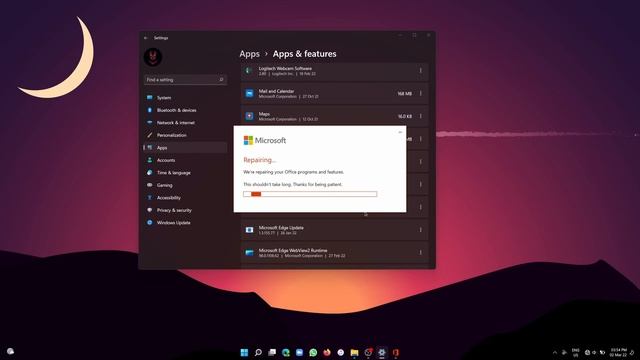Switch to the Settings gear in taskbar
The width and height of the screenshot is (640, 360).
pyautogui.click(x=382, y=352)
